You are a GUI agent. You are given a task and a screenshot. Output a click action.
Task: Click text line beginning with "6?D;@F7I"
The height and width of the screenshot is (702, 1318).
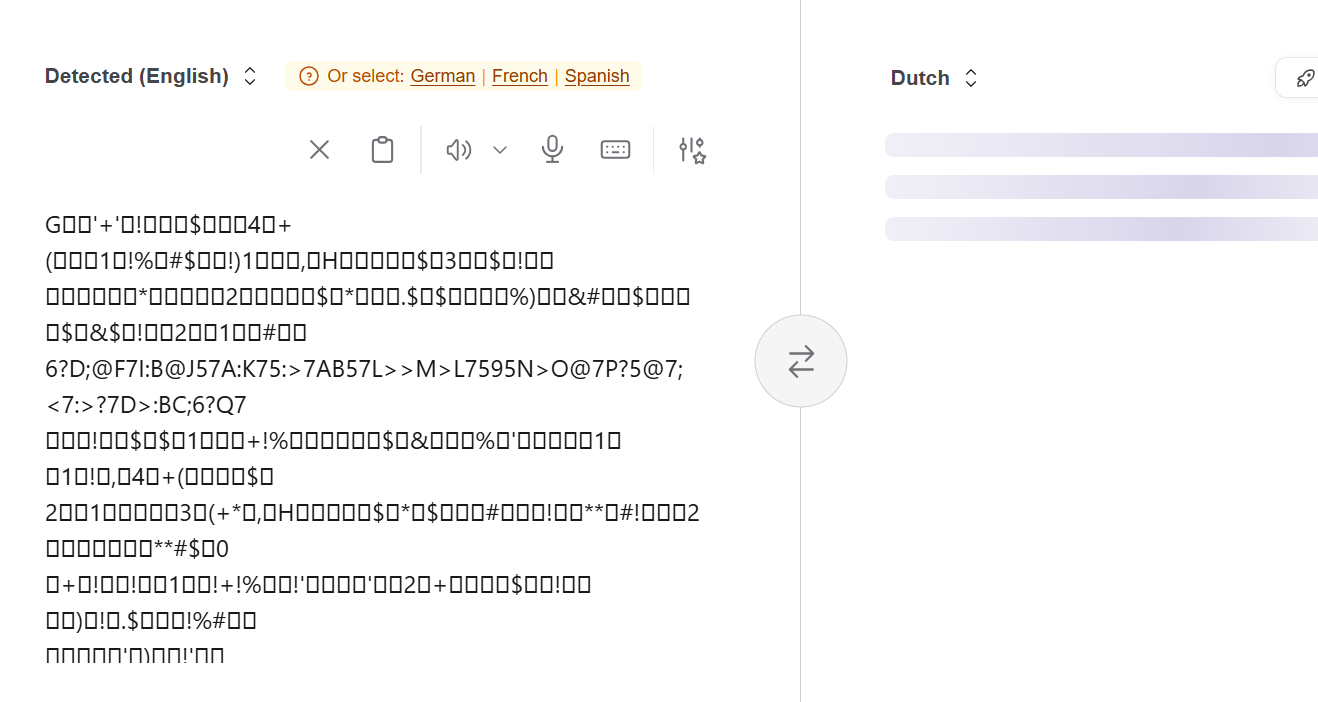364,369
